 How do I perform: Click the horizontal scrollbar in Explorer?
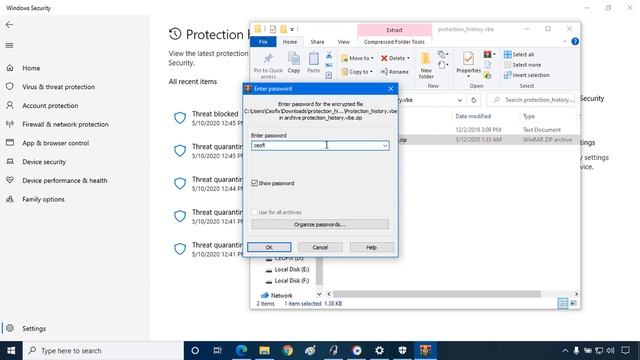pyautogui.click(x=437, y=294)
